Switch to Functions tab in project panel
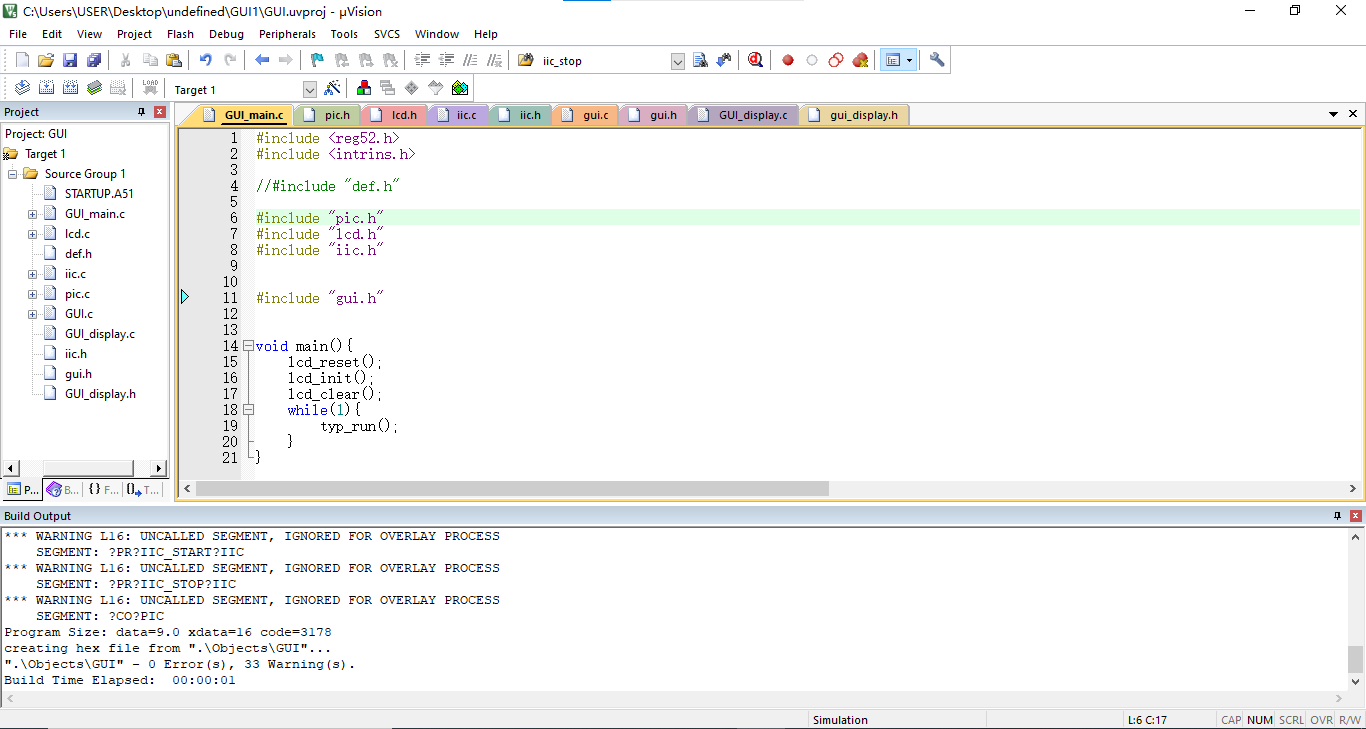1366x729 pixels. pyautogui.click(x=102, y=490)
